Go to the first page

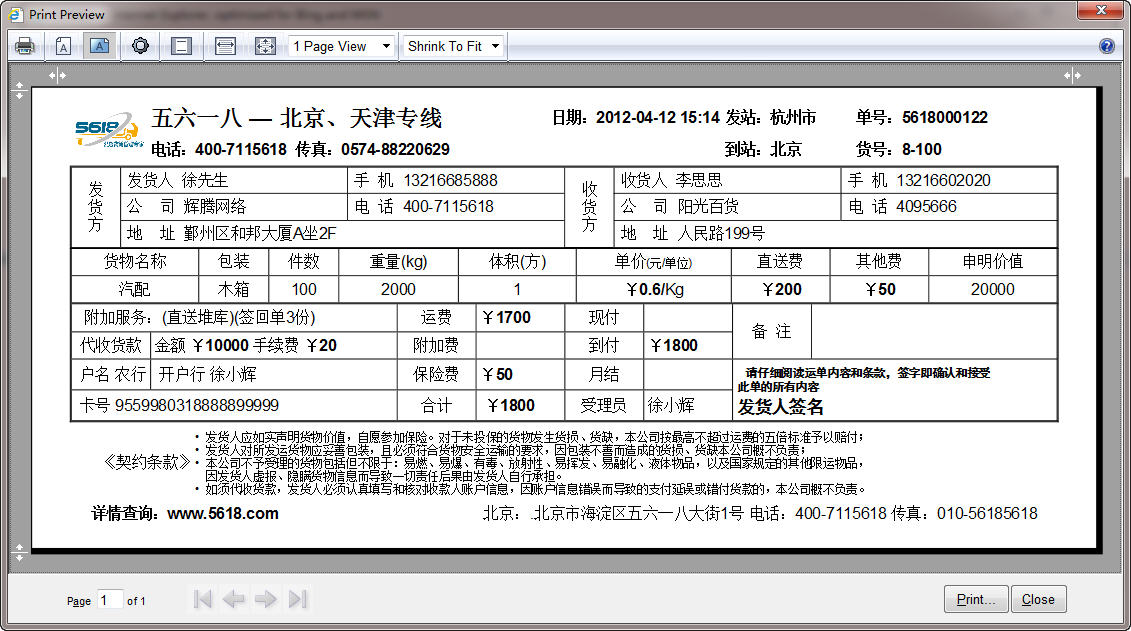pyautogui.click(x=203, y=599)
